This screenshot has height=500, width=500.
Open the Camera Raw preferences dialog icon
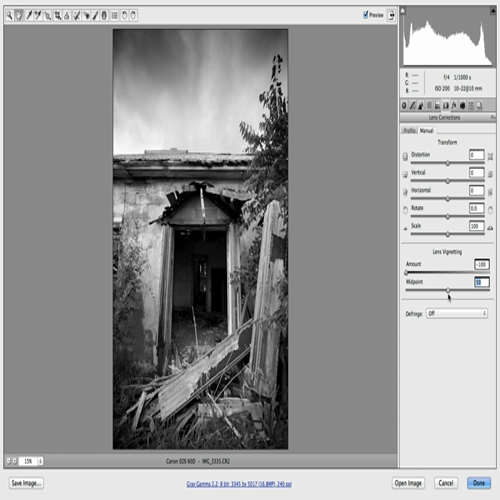click(x=114, y=15)
